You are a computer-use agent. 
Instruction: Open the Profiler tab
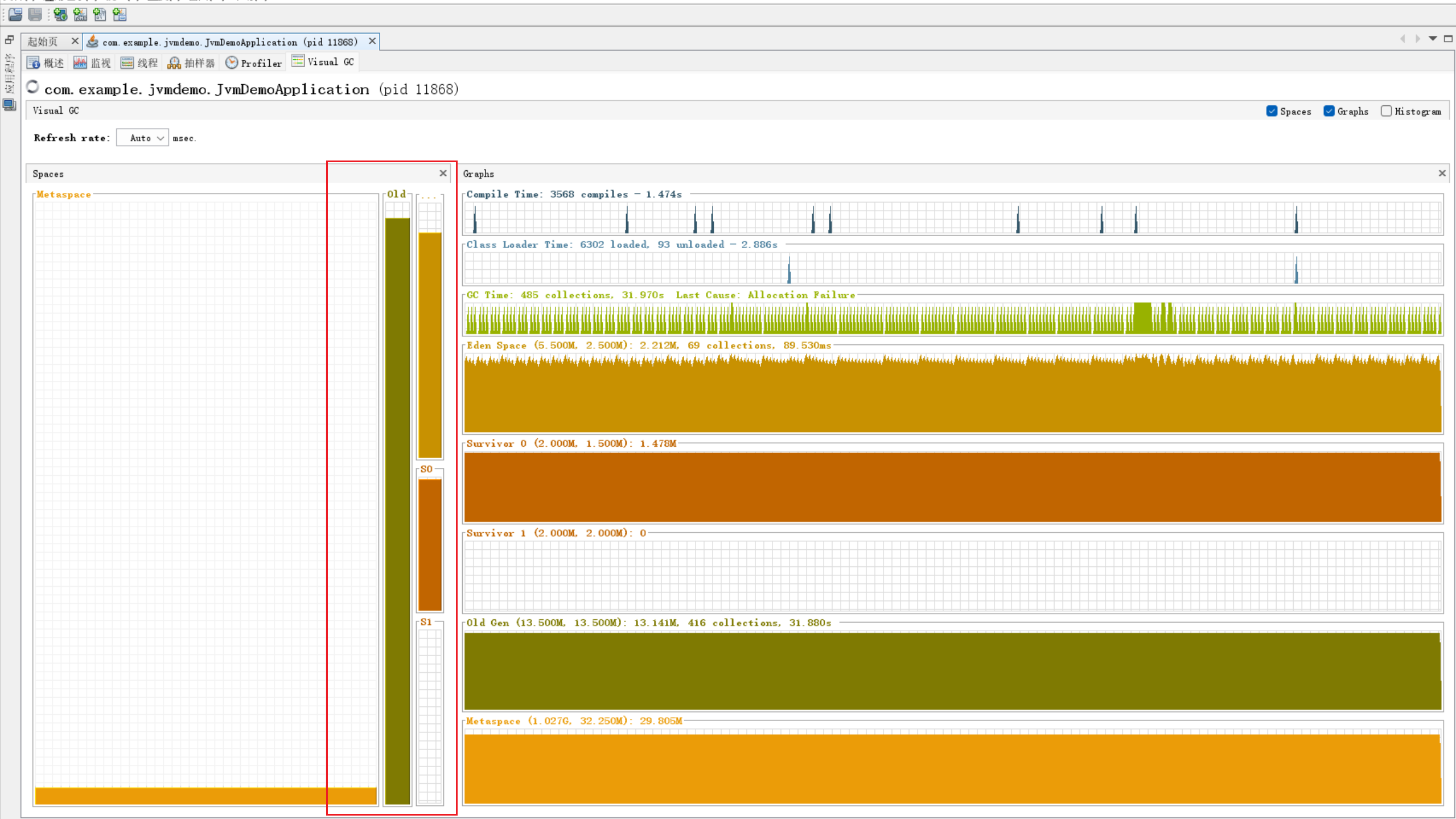[x=254, y=63]
